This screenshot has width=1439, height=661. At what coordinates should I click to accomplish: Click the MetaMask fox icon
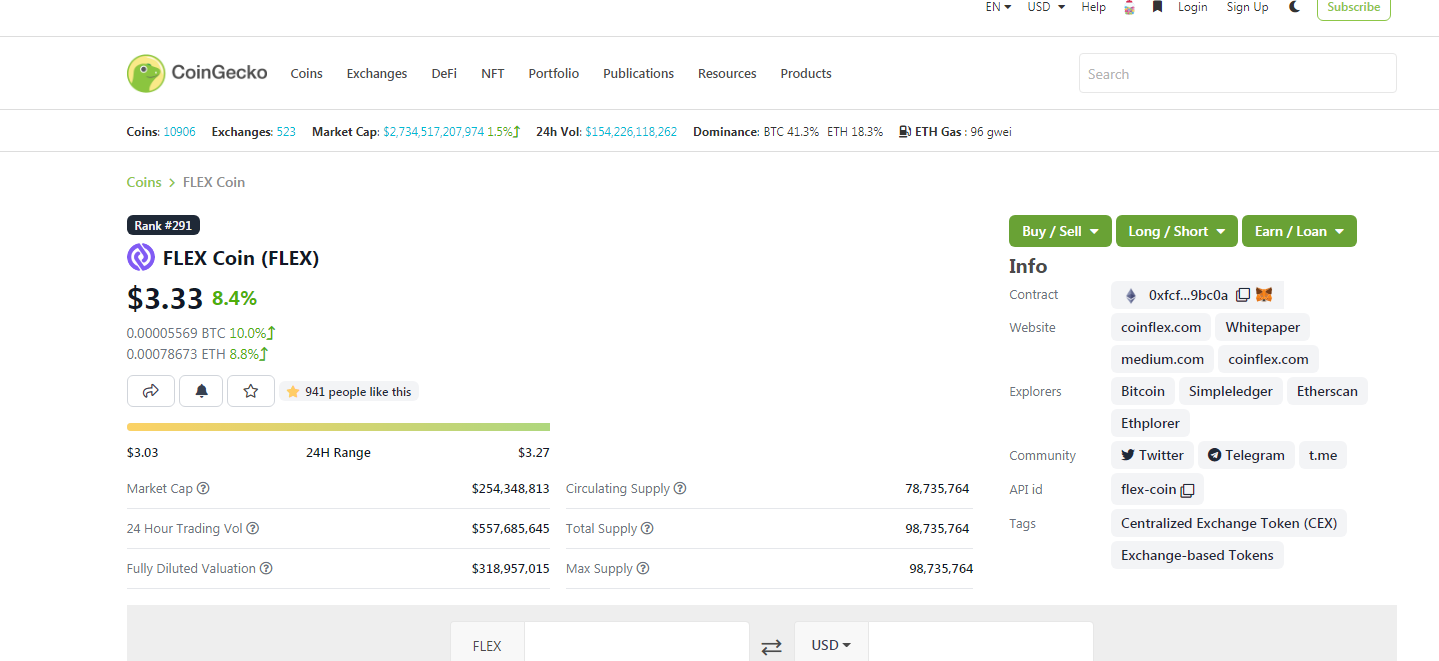[1264, 295]
